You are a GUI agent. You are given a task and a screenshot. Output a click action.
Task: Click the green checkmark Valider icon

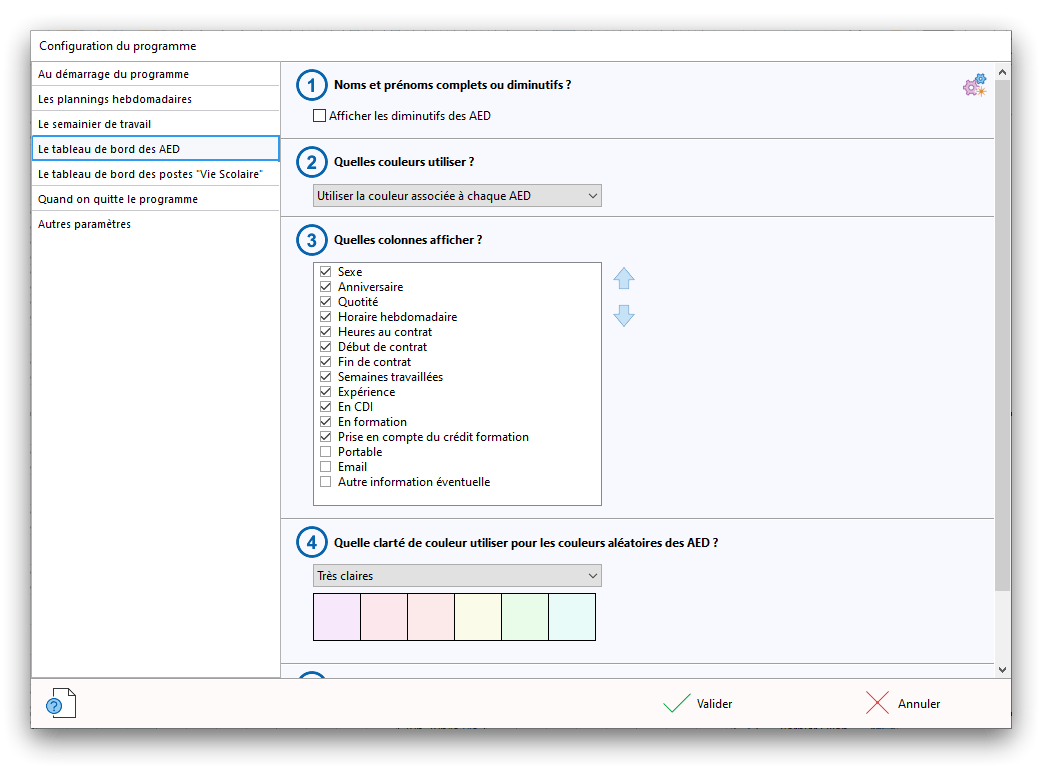677,704
